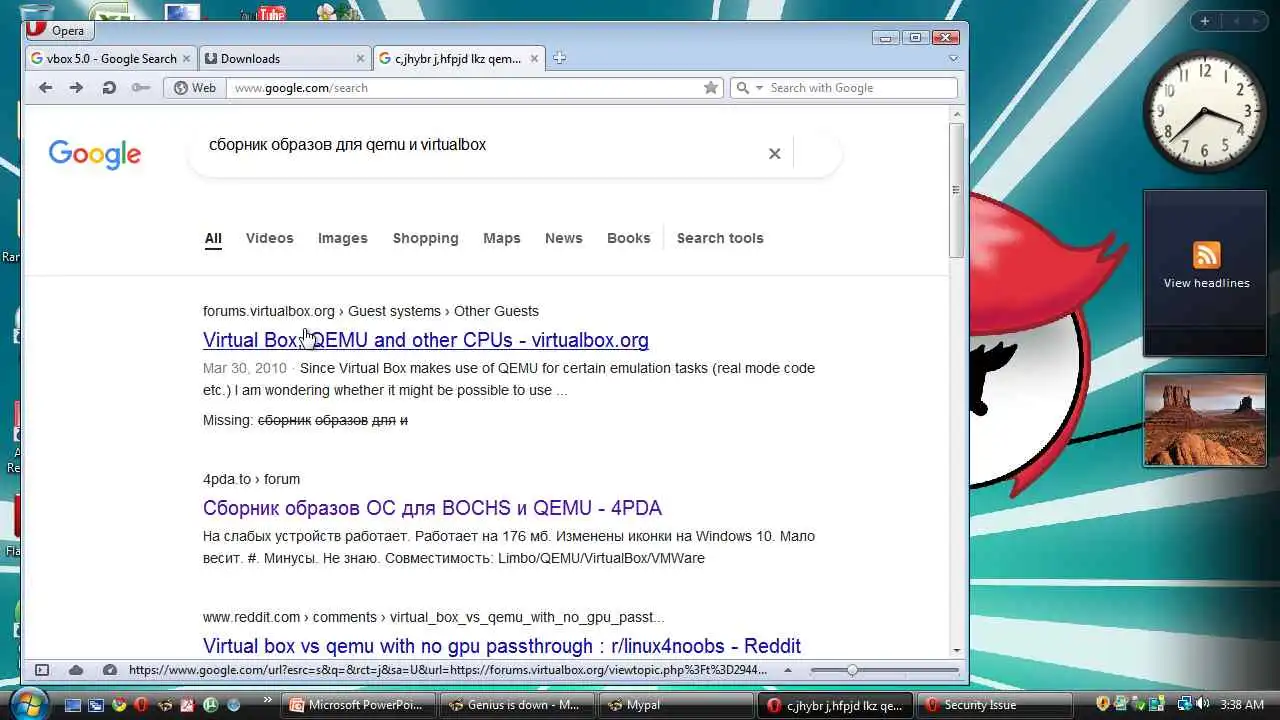Expand the closed tabs list arrow
This screenshot has width=1280, height=720.
coord(953,59)
